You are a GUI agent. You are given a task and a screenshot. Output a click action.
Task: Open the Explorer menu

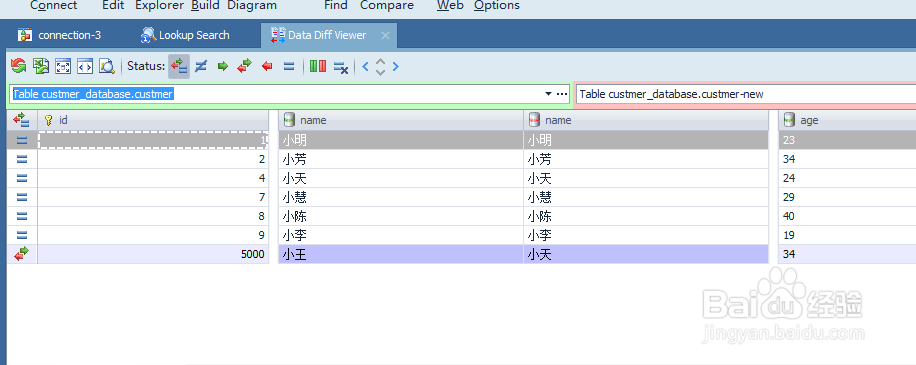pos(160,6)
